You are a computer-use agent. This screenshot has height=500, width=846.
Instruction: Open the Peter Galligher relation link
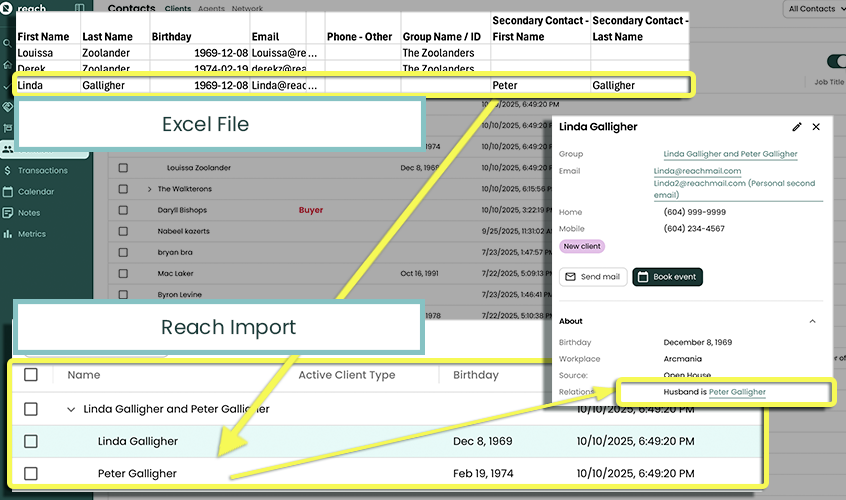(x=737, y=392)
